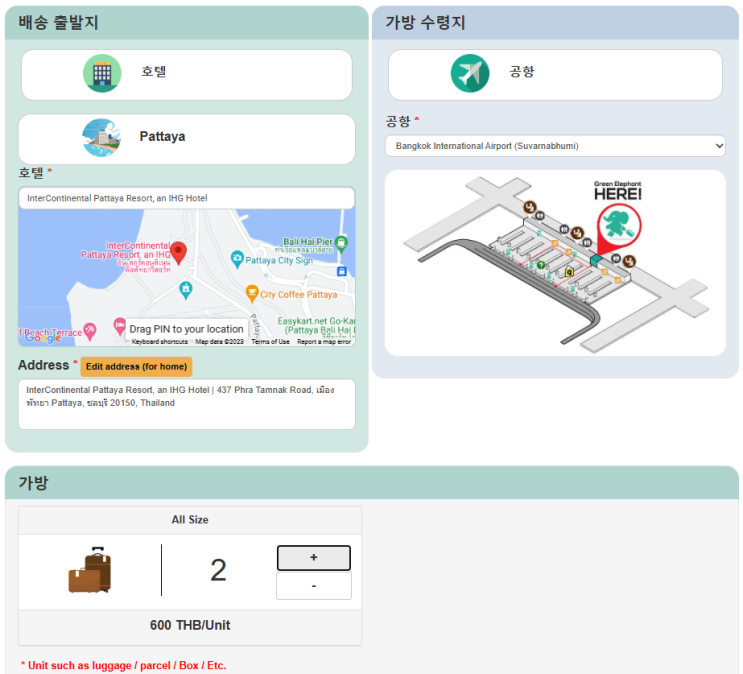Click the brown suitcases luggage icon
This screenshot has width=743, height=674.
tap(90, 570)
